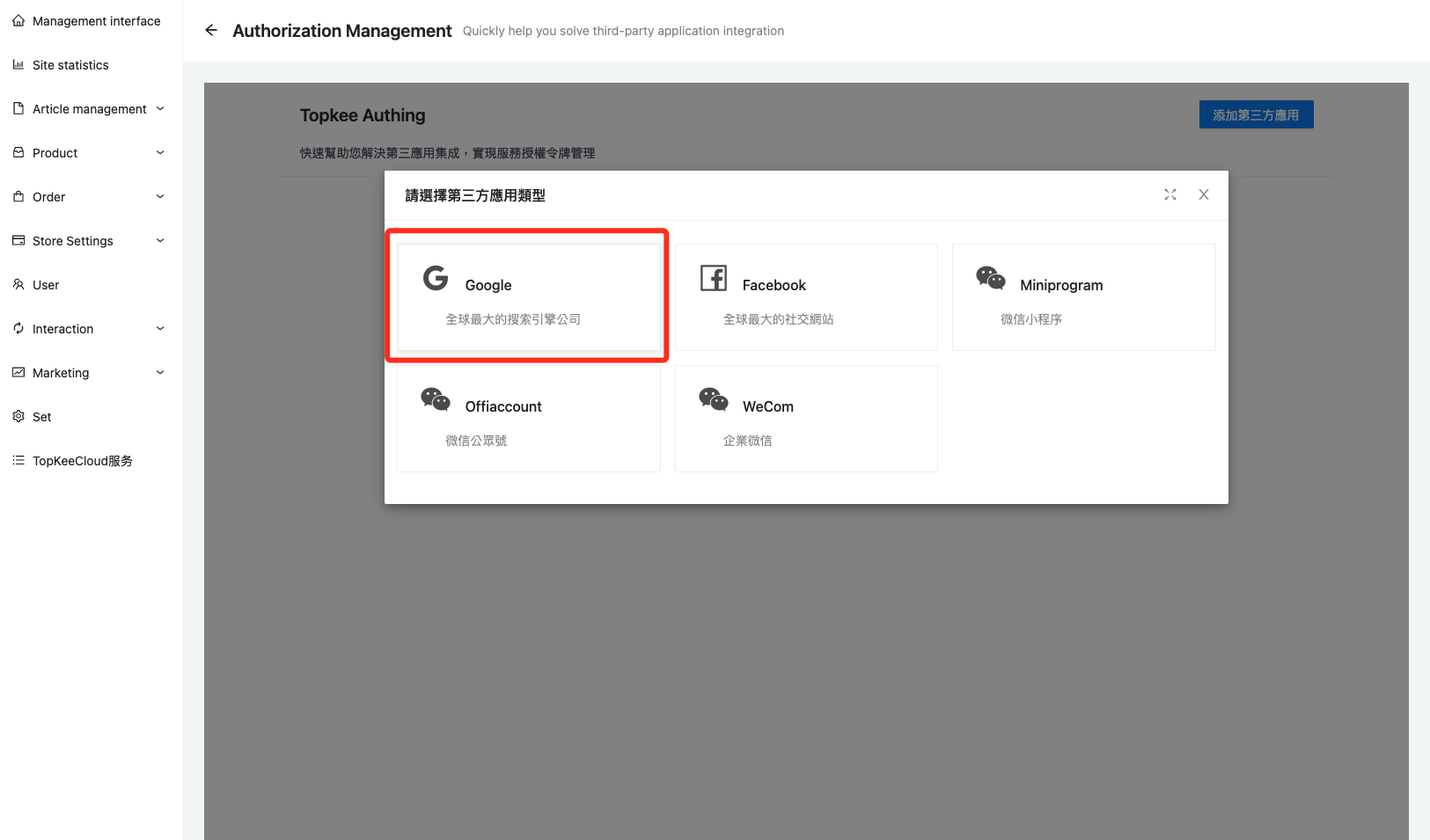Click the Offiaccount WeChat icon

click(x=436, y=399)
